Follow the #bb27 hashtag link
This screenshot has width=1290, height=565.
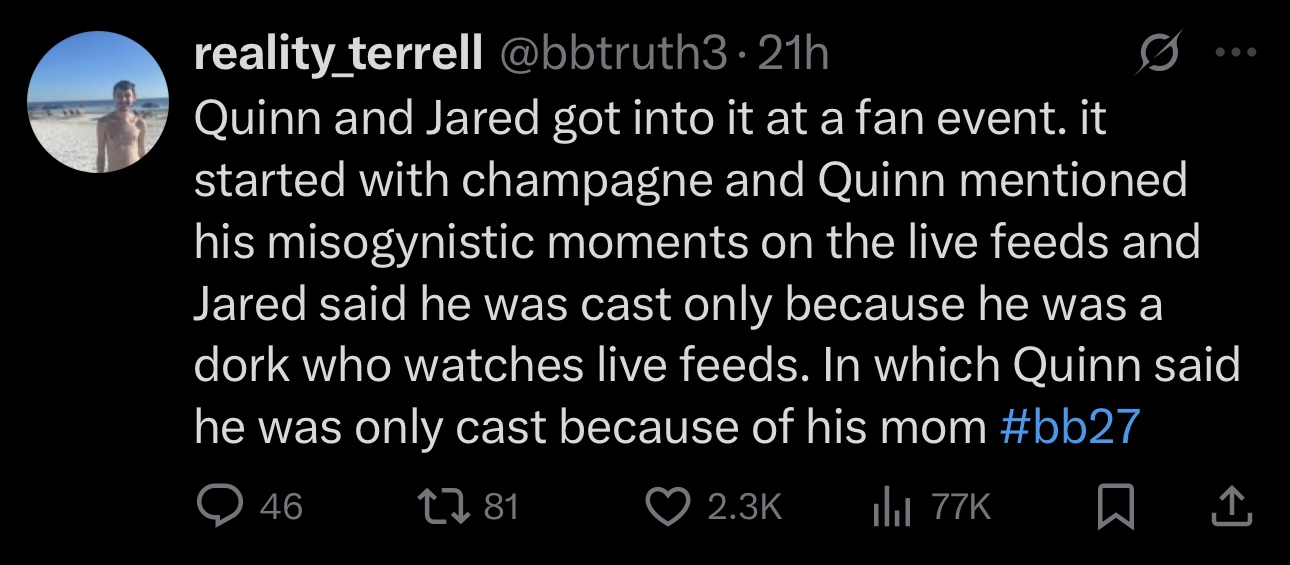pyautogui.click(x=1069, y=427)
